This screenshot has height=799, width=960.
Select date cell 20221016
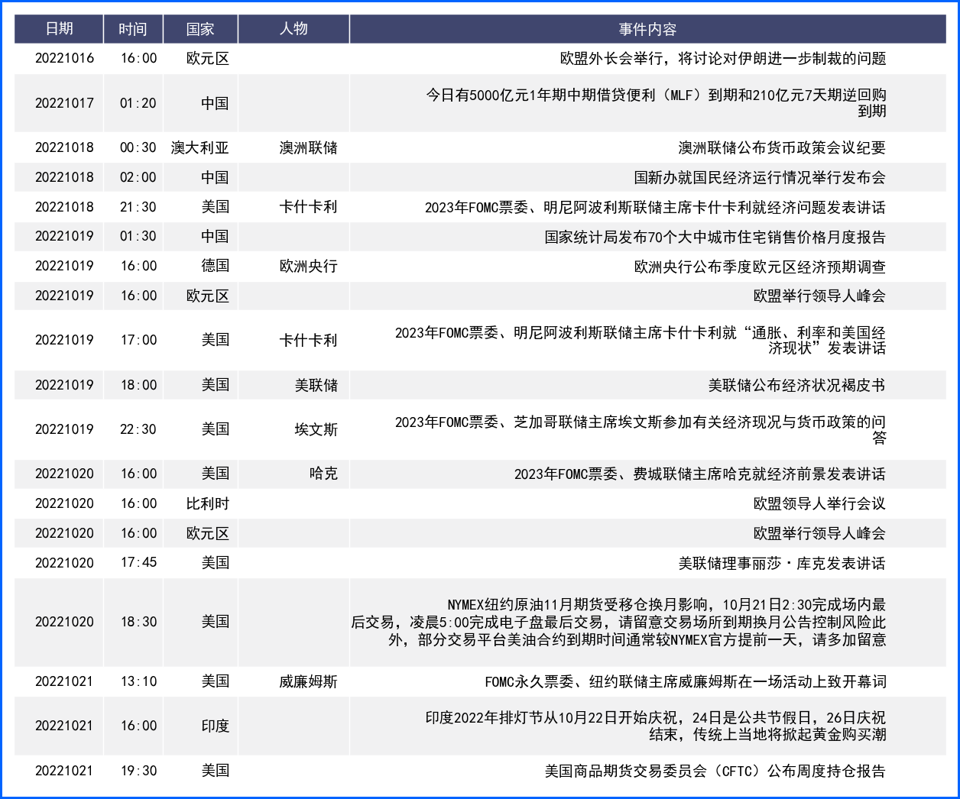point(64,58)
